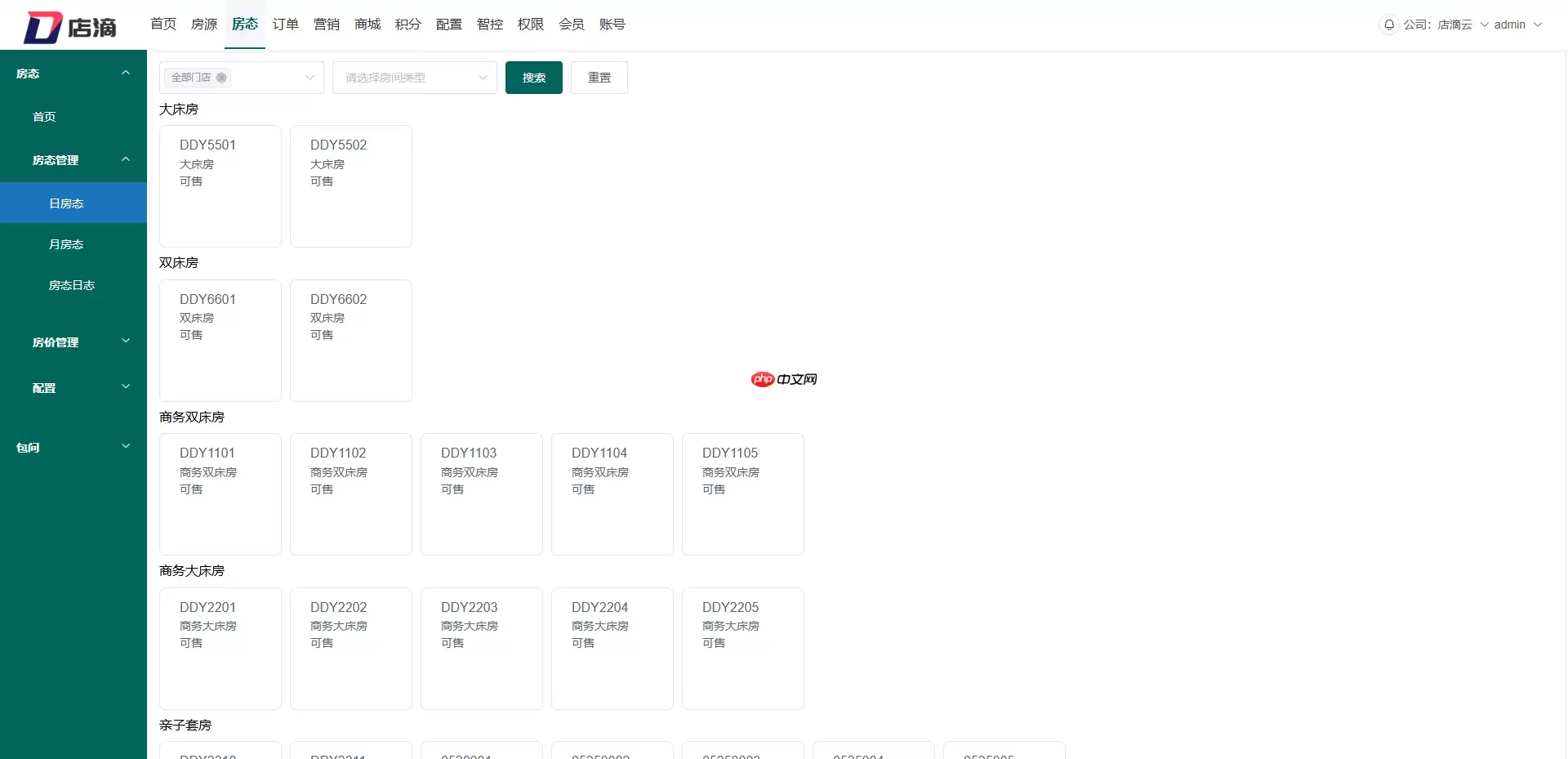Open the notifications bell icon

(x=1388, y=25)
